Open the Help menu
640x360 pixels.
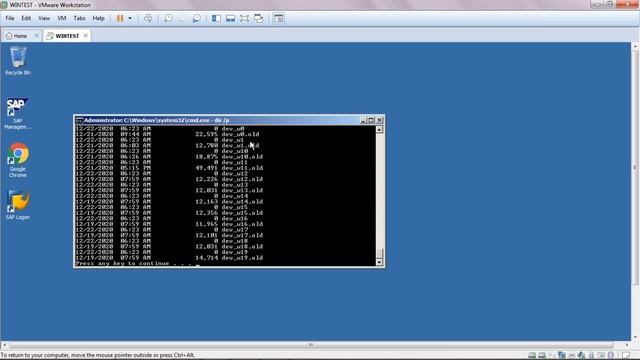[x=98, y=18]
